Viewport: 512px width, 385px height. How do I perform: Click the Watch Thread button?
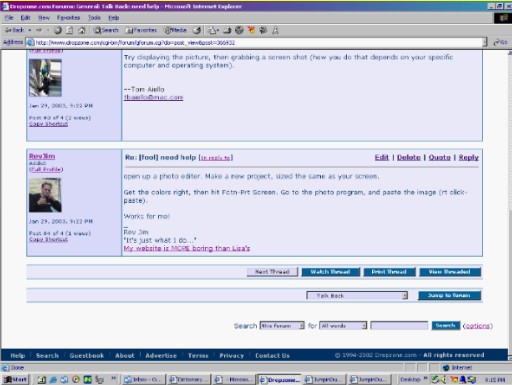pos(330,272)
